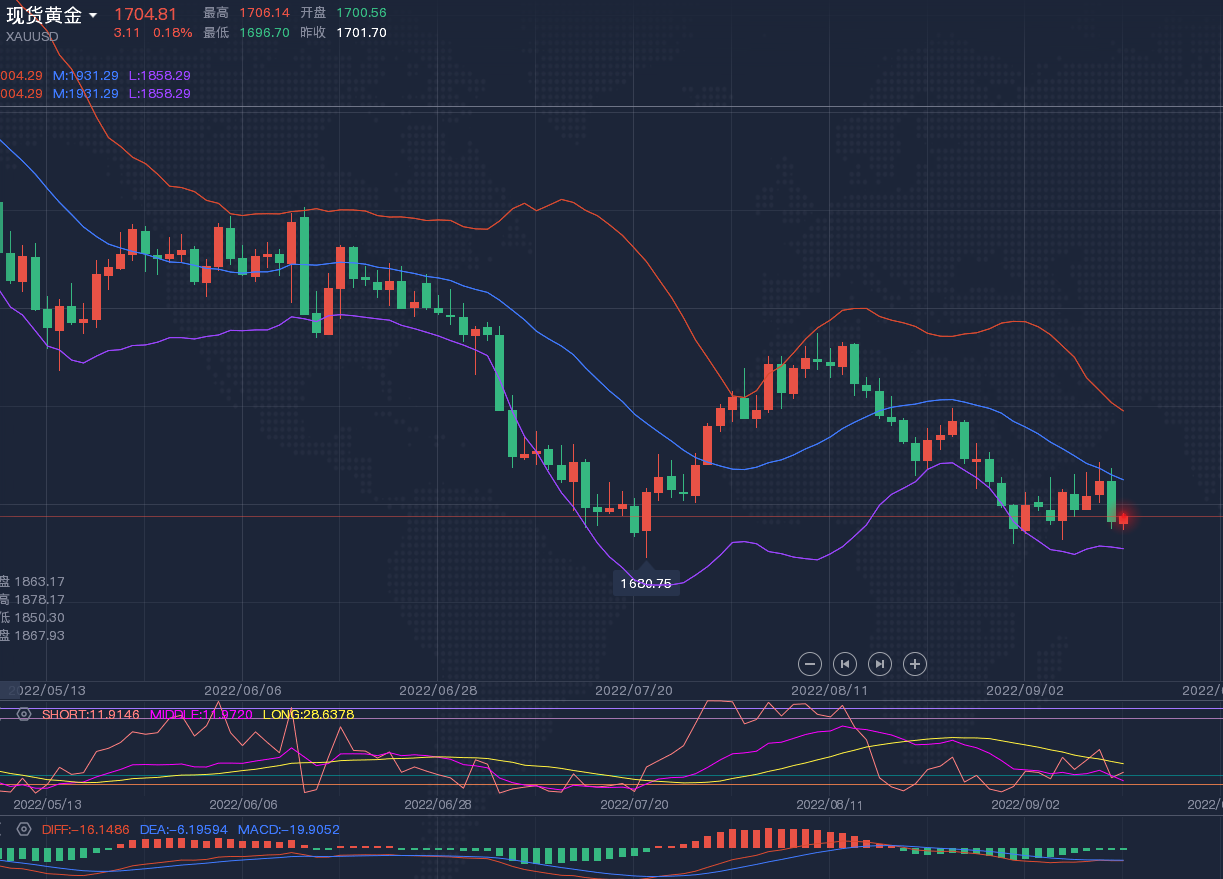
Task: Click the 现货黄金 instrument title
Action: (44, 15)
